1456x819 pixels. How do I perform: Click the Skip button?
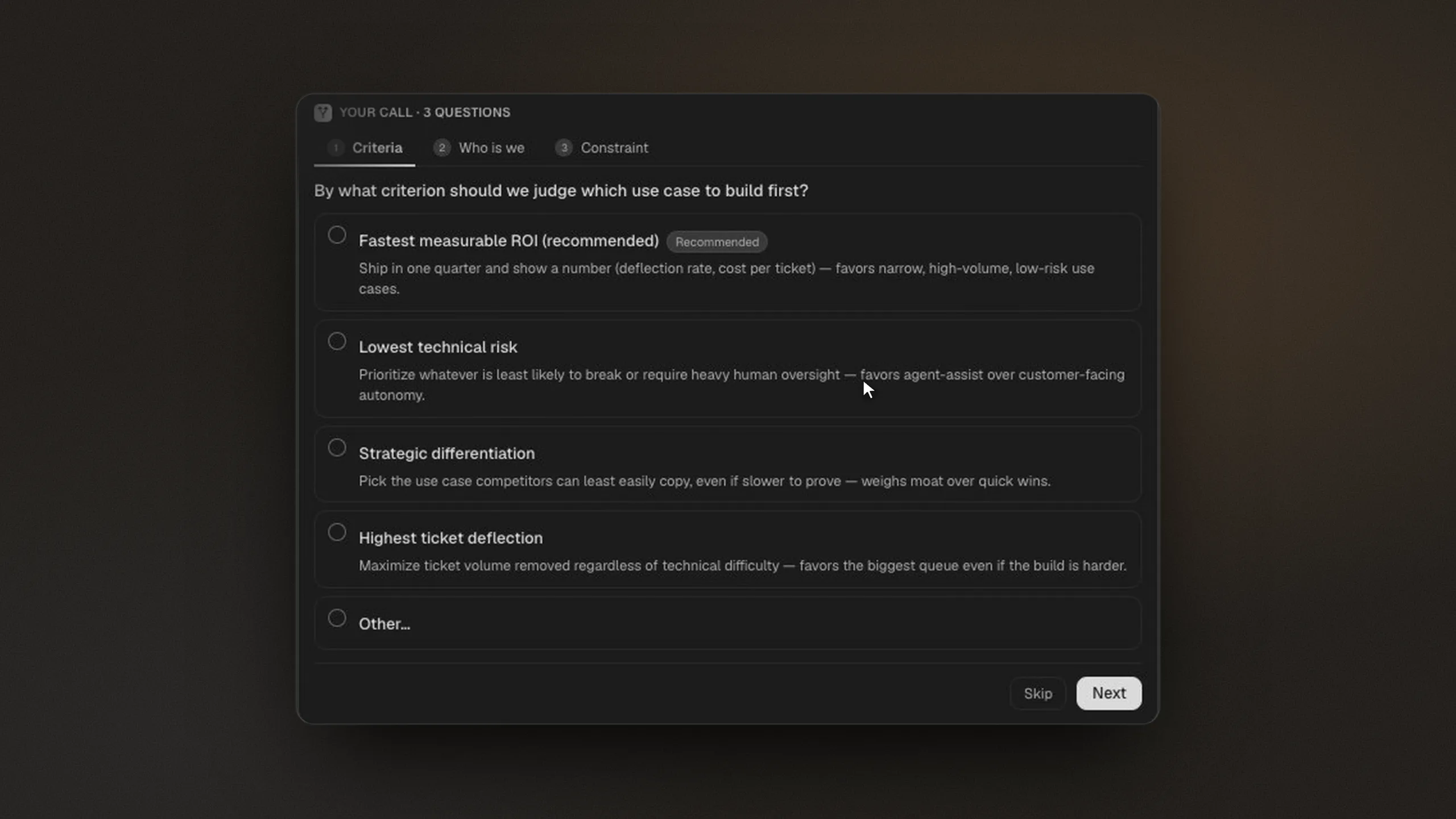click(x=1038, y=693)
